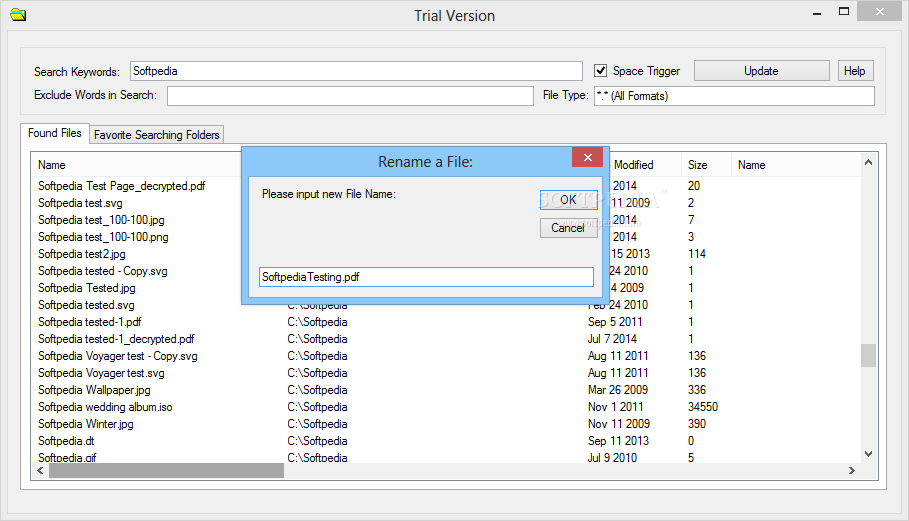Open Help

click(855, 71)
